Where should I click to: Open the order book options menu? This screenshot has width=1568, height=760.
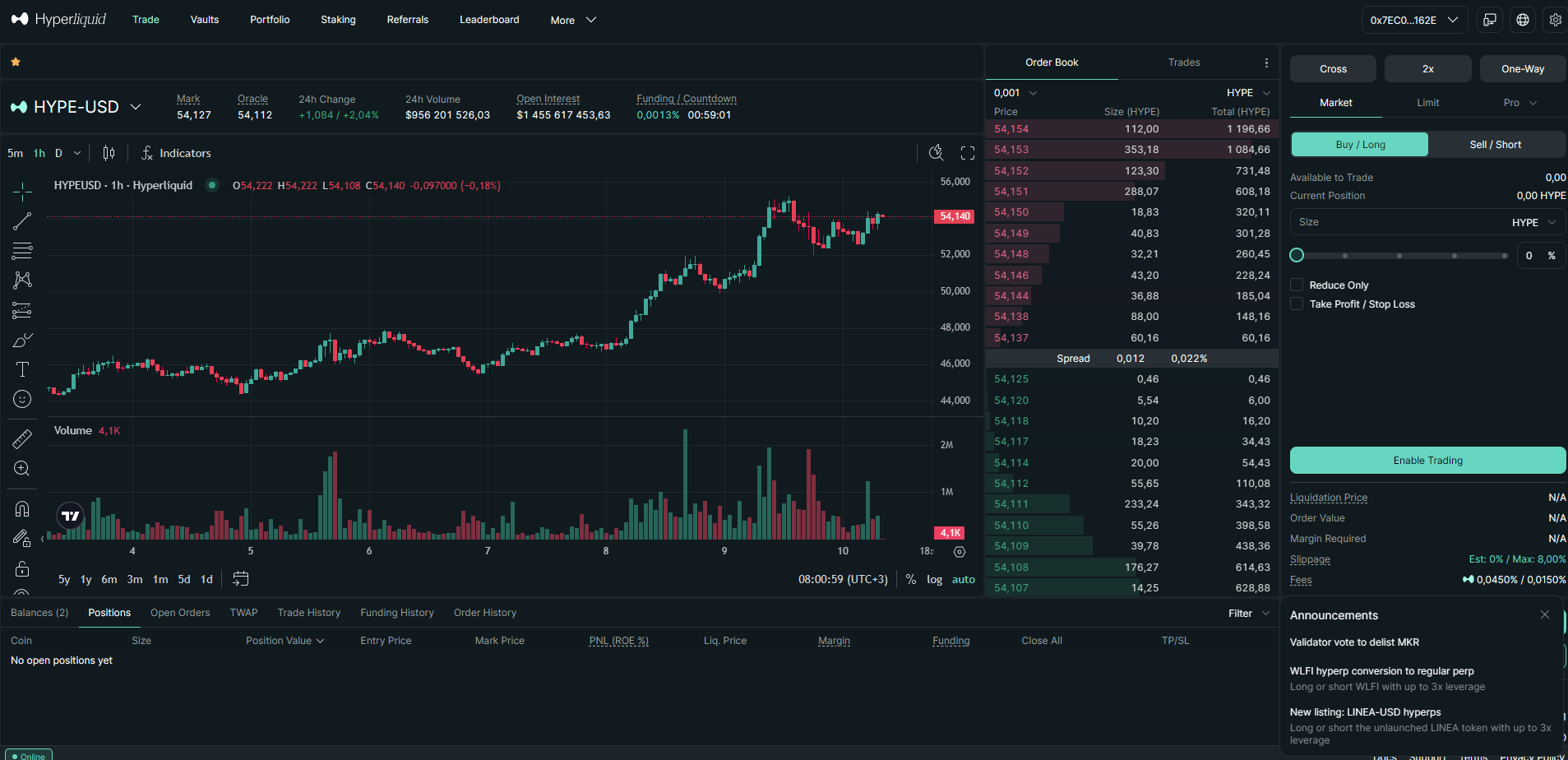pos(1266,63)
